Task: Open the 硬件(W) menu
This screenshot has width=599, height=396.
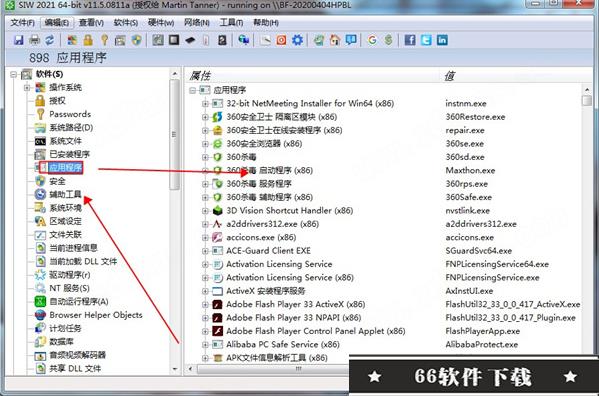Action: click(x=161, y=23)
